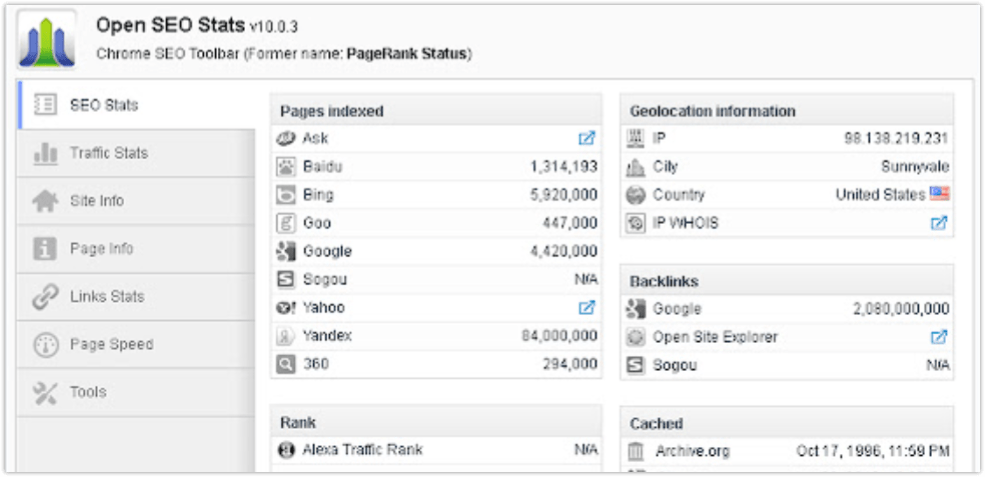
Task: Click the Alexa Traffic Rank label
Action: pos(362,450)
